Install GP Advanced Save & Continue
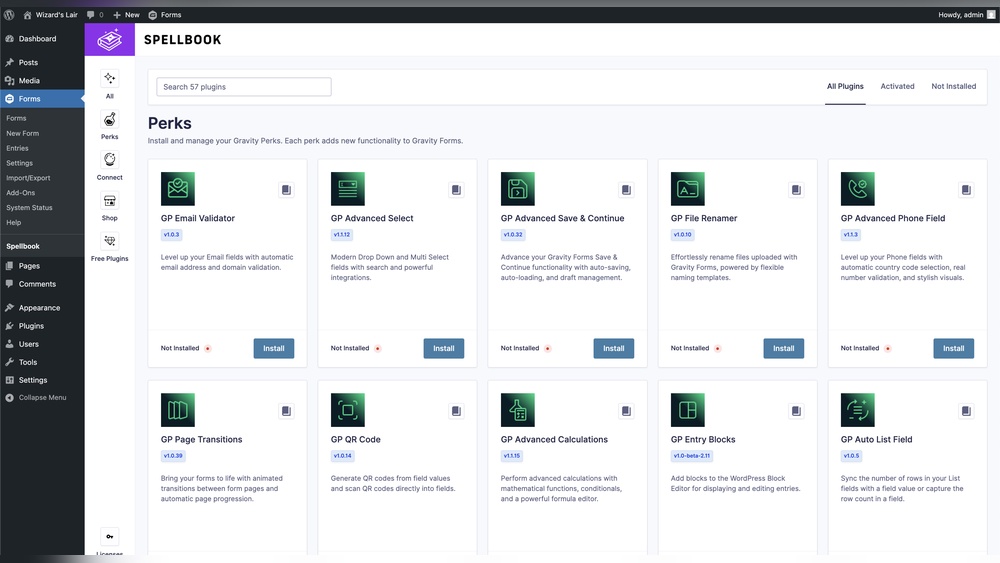The width and height of the screenshot is (1000, 563). click(614, 348)
